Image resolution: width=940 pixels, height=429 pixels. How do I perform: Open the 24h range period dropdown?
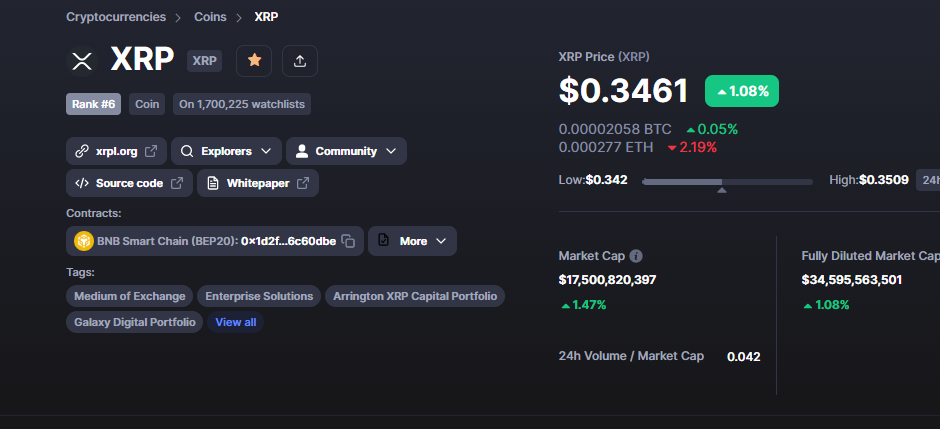[928, 180]
